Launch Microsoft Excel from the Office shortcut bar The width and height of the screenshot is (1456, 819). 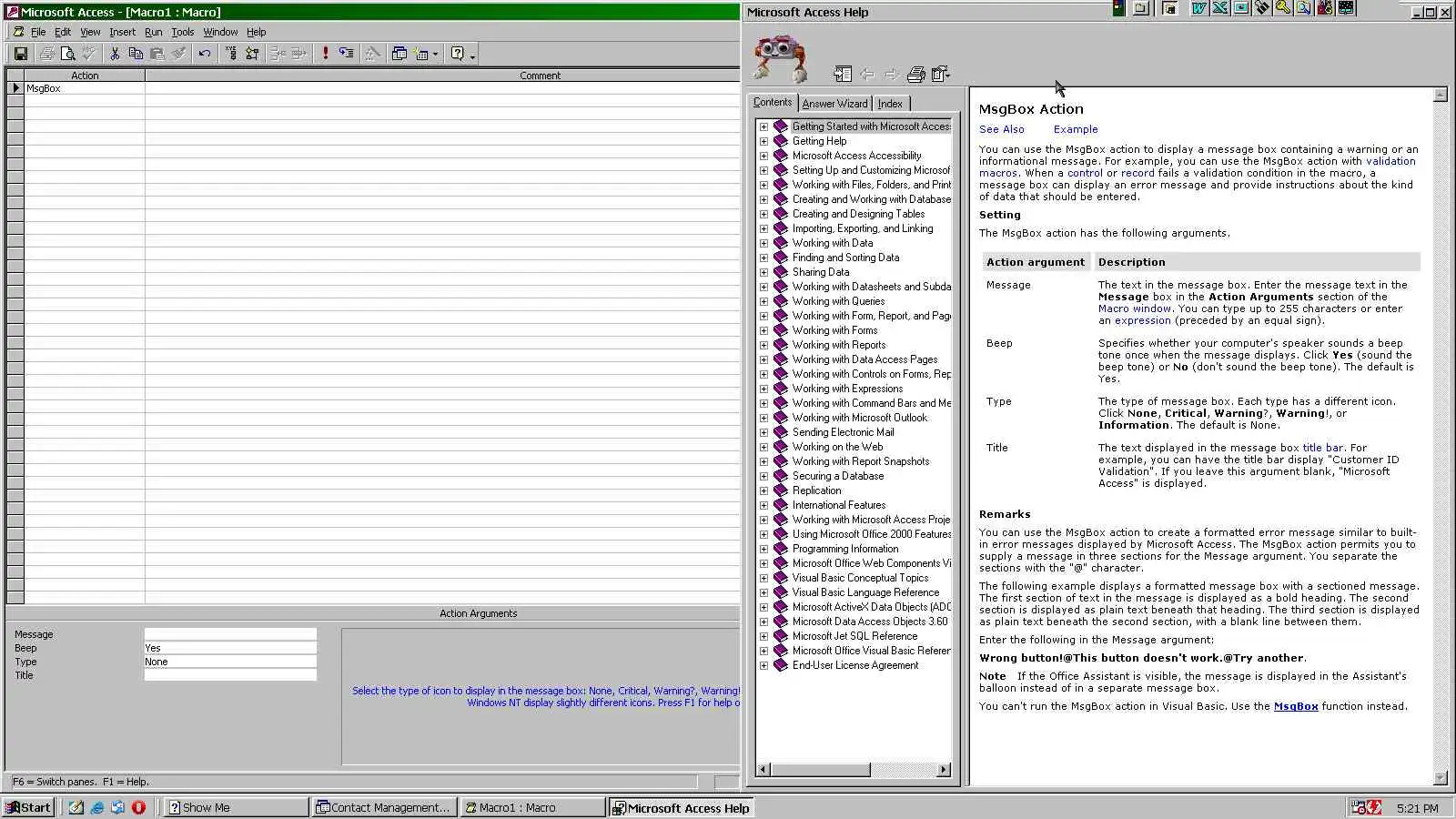click(1219, 8)
